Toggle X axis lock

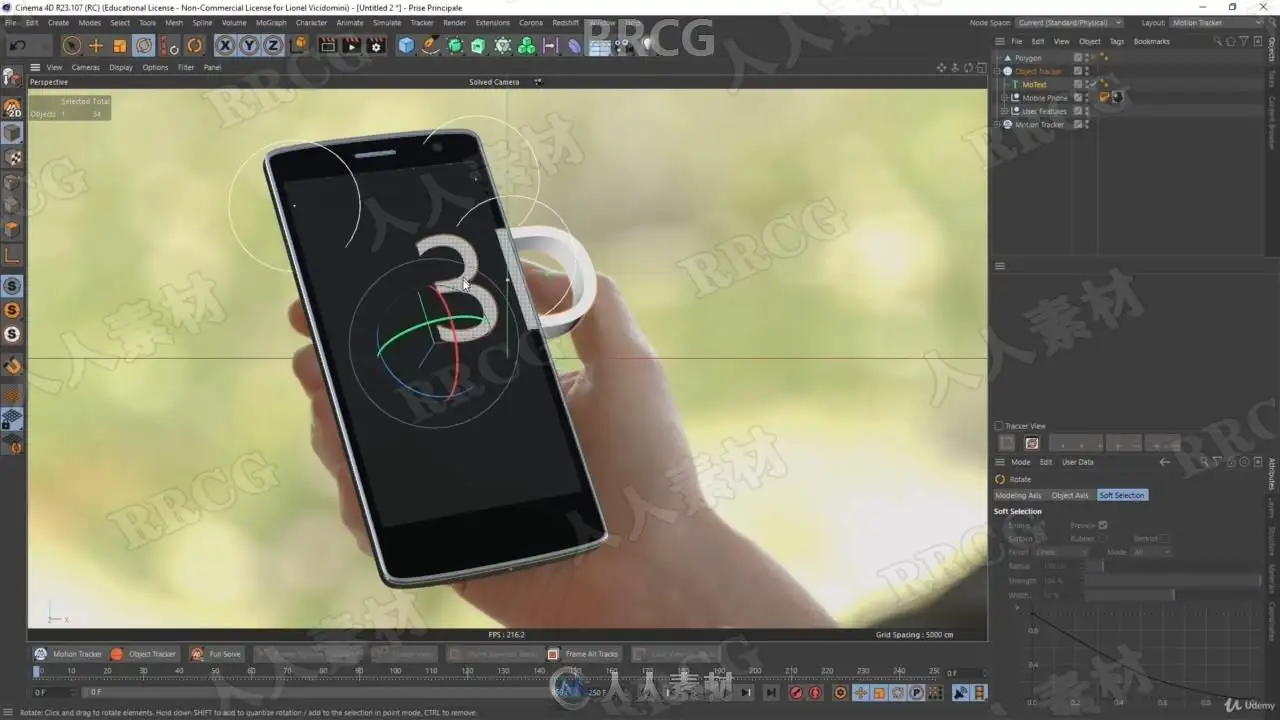point(225,46)
